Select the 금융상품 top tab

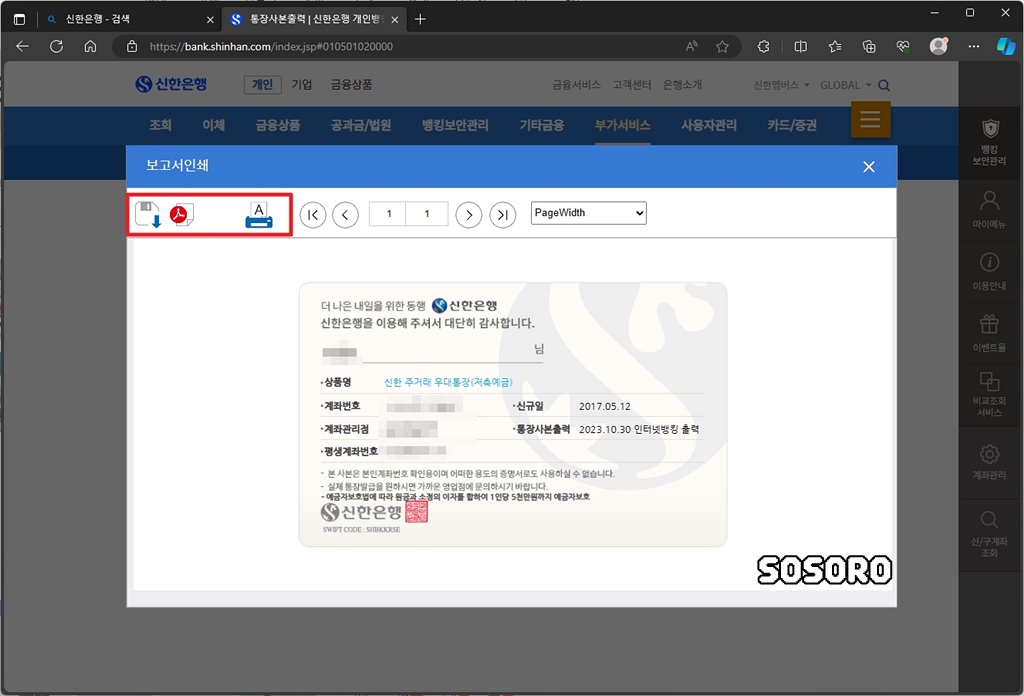pyautogui.click(x=351, y=84)
